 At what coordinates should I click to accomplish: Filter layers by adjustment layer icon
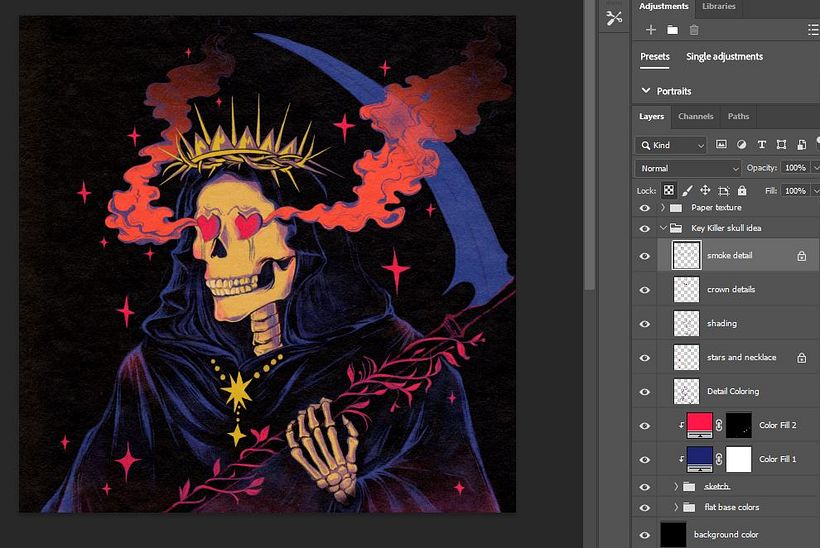point(742,145)
